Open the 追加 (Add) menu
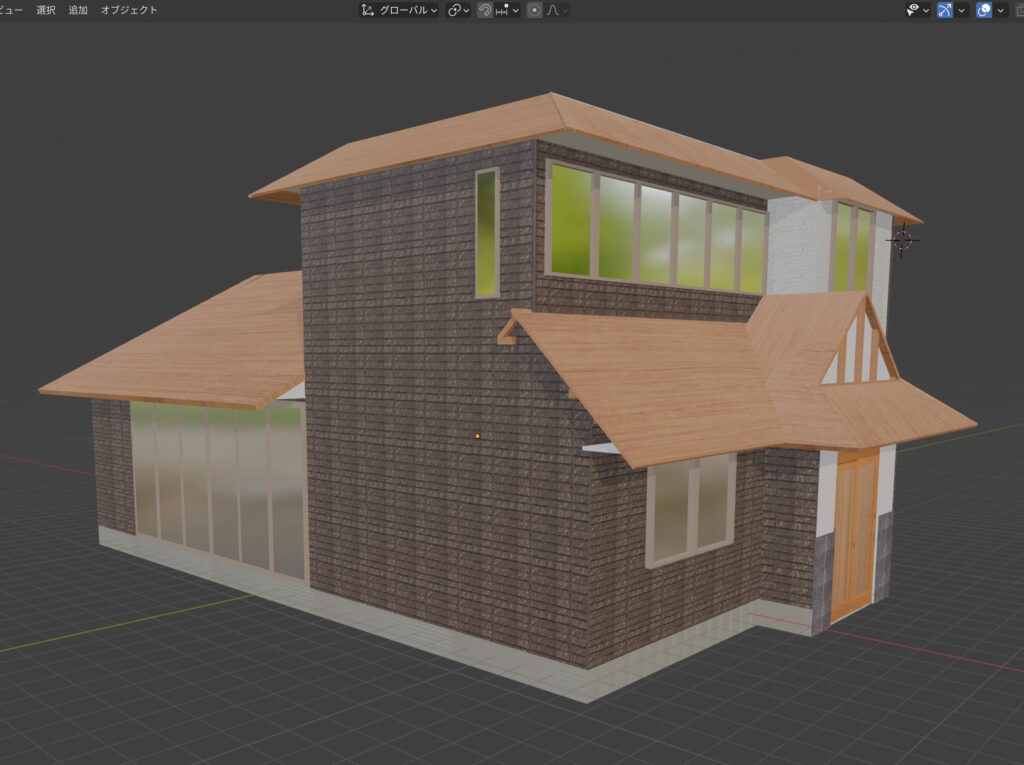 (78, 10)
